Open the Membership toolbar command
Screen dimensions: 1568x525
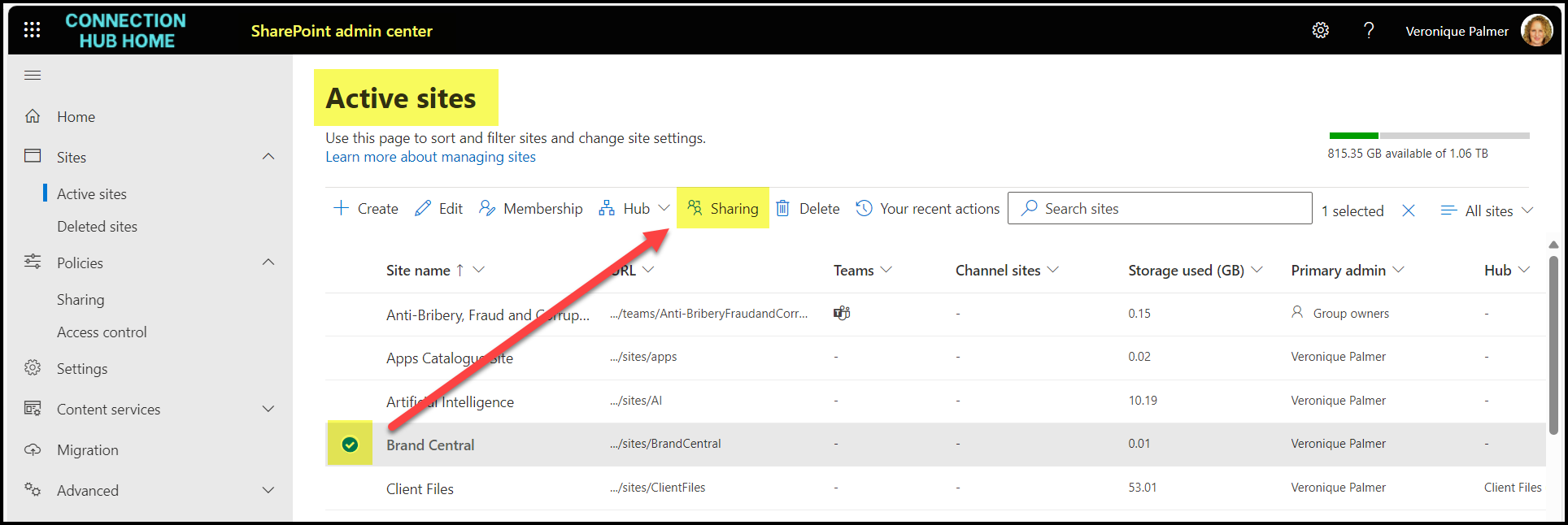[x=531, y=209]
